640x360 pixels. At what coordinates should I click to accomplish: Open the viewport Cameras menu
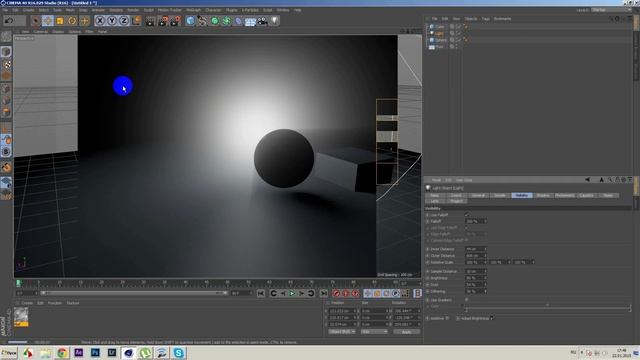click(x=40, y=31)
